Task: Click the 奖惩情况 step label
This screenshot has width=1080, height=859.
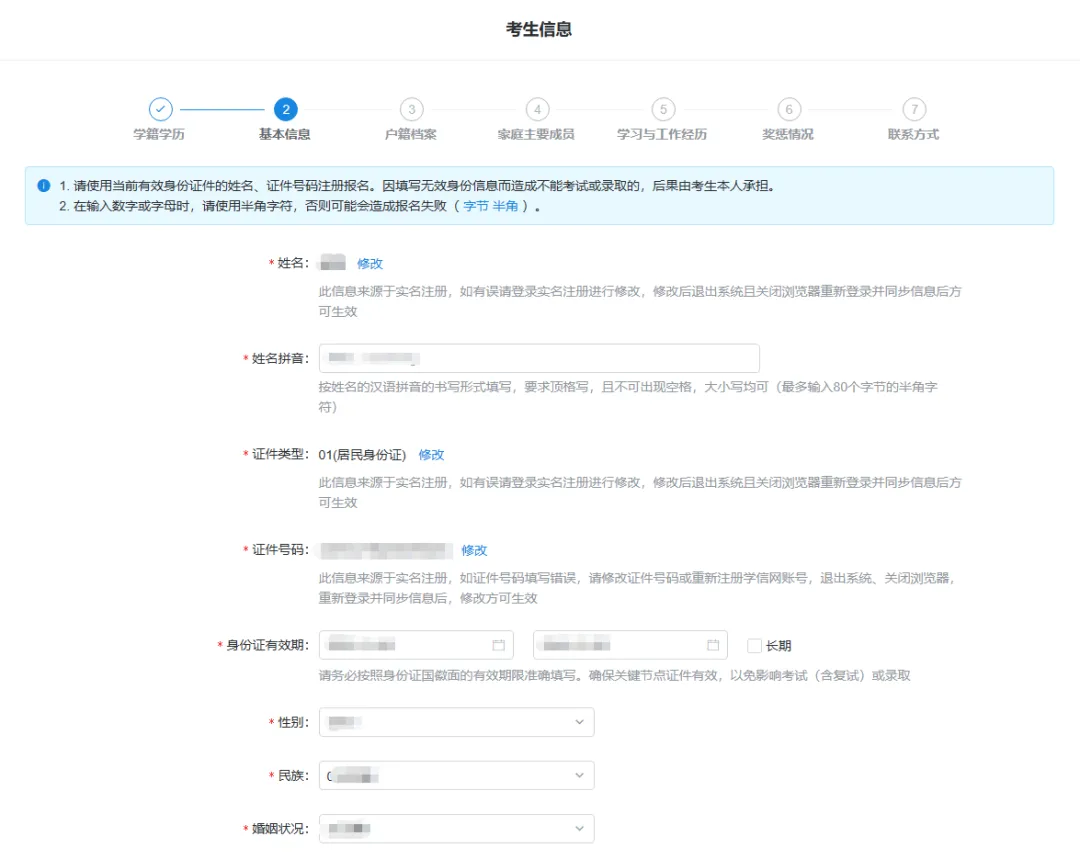Action: (788, 134)
